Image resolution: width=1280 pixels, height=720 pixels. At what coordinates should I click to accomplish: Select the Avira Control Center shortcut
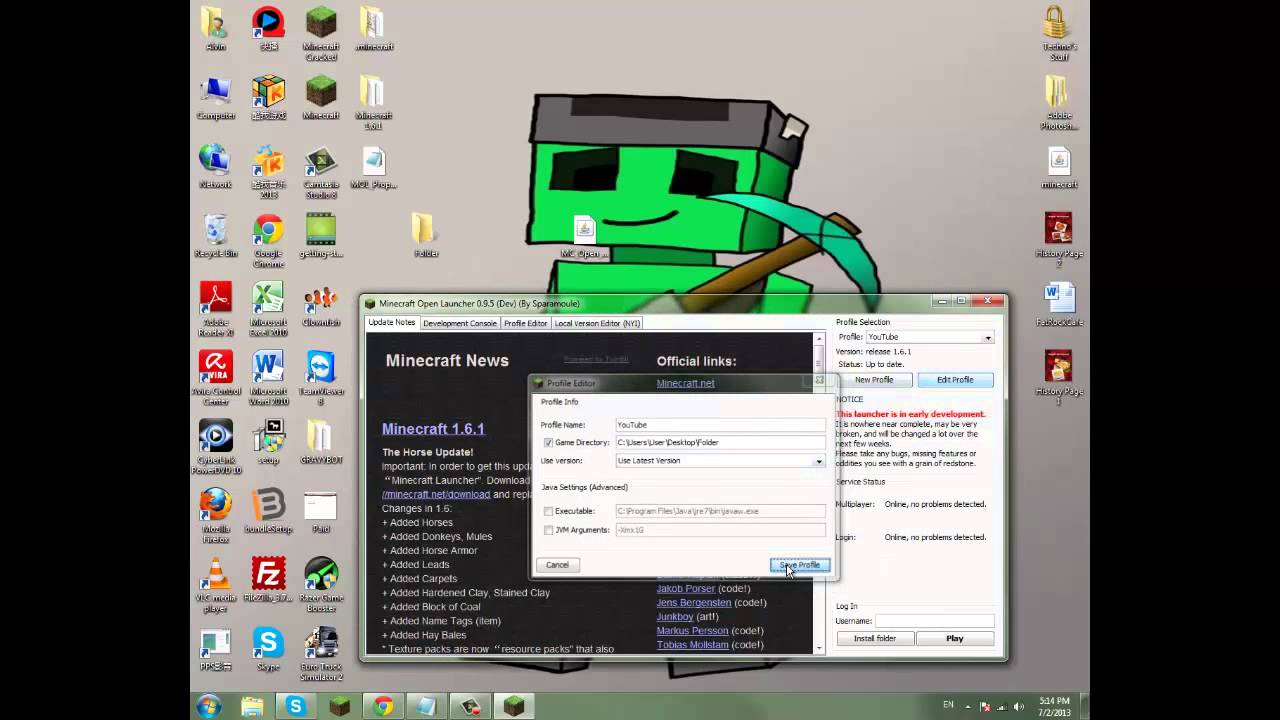[x=216, y=378]
